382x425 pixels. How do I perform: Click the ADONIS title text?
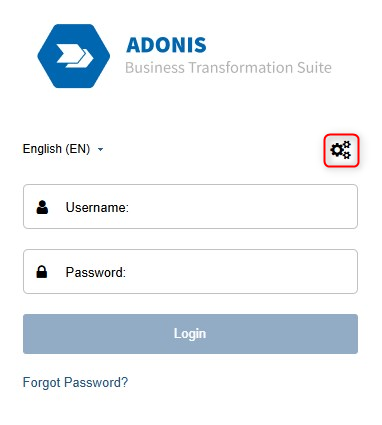(166, 45)
